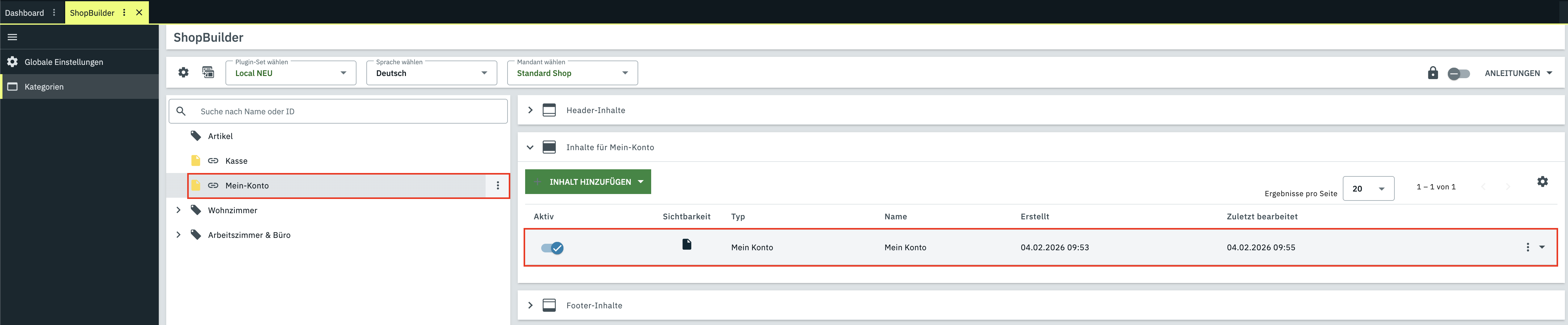The height and width of the screenshot is (325, 1568).
Task: Toggle Aktiv switch for Mein Konto content
Action: pyautogui.click(x=552, y=248)
